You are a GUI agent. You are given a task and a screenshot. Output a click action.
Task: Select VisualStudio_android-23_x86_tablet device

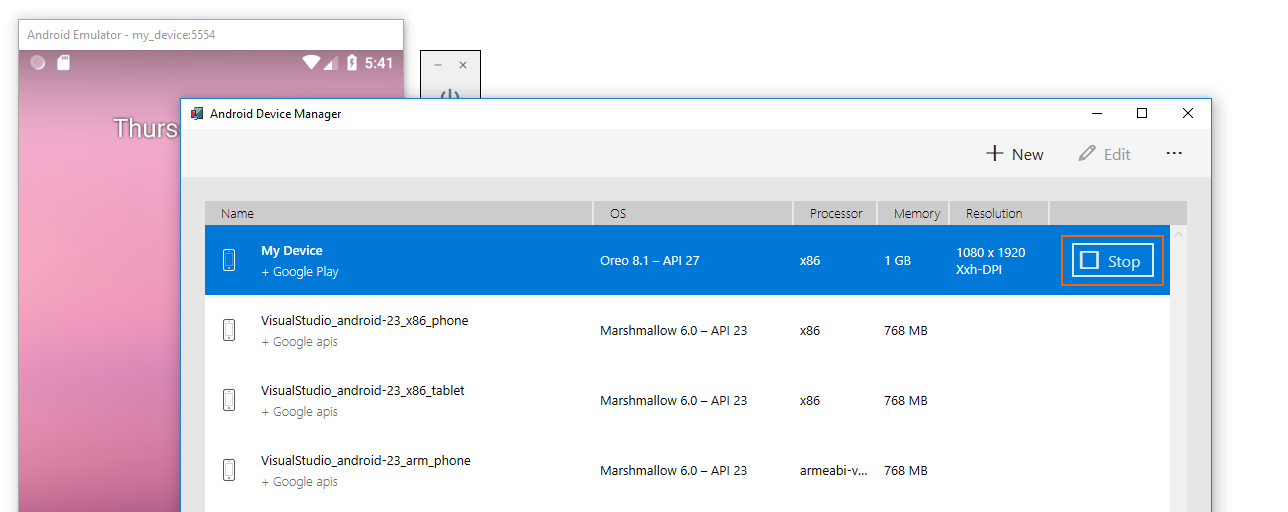pyautogui.click(x=363, y=391)
